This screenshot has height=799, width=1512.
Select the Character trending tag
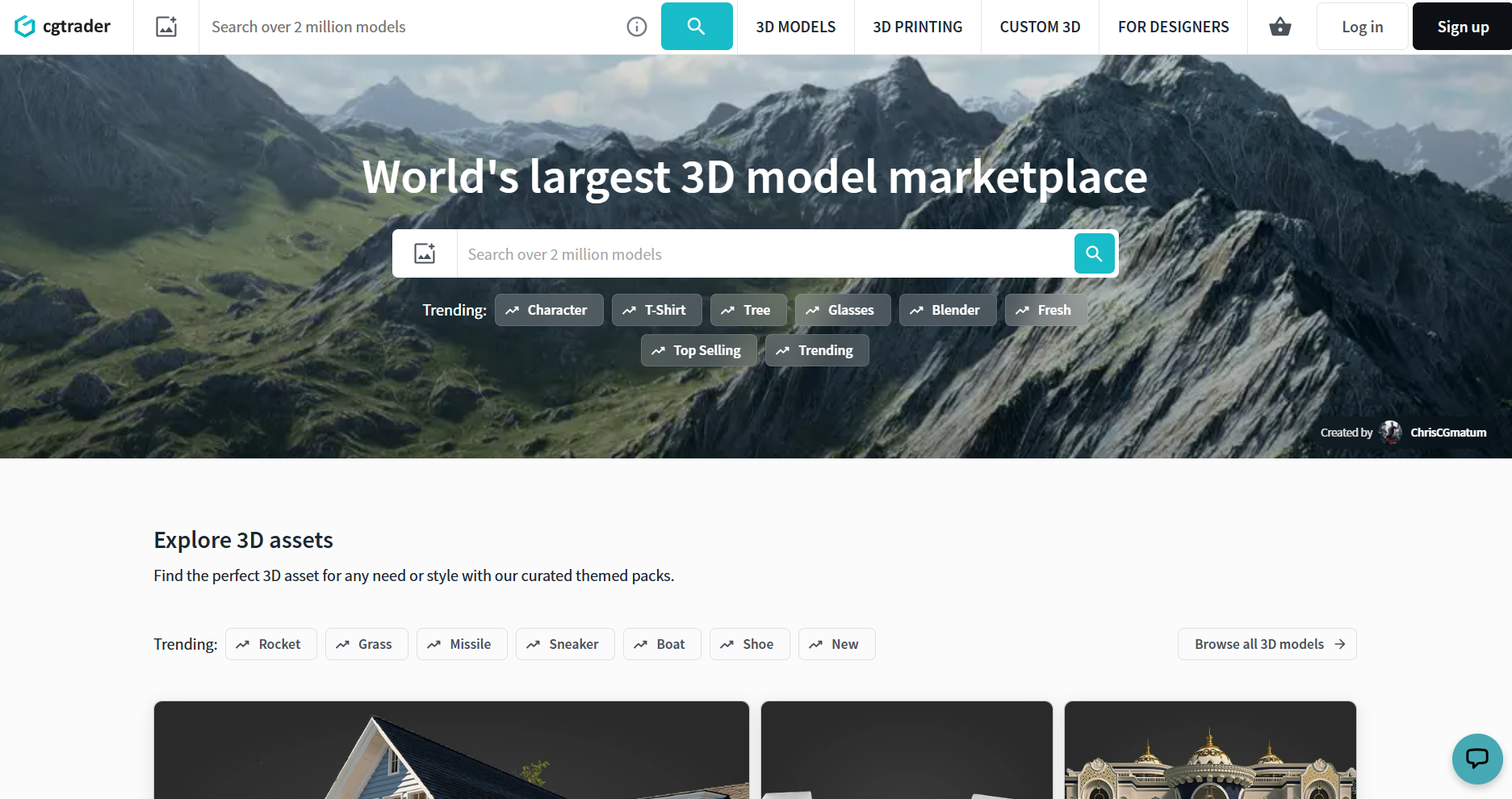click(x=548, y=310)
